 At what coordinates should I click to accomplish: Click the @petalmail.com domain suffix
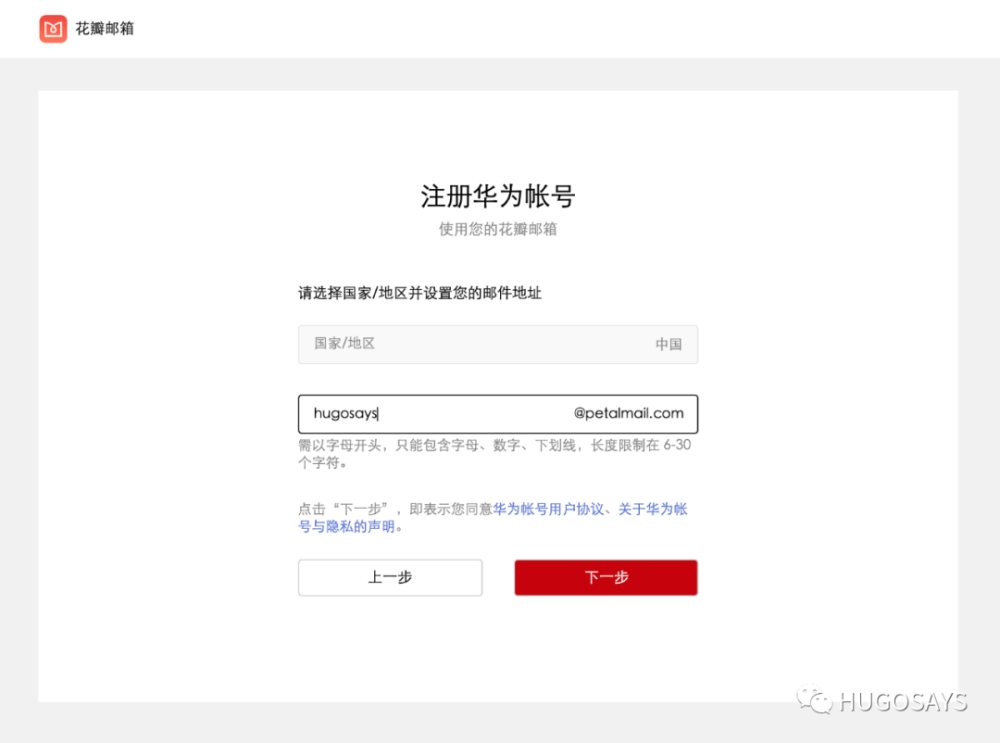click(x=628, y=413)
